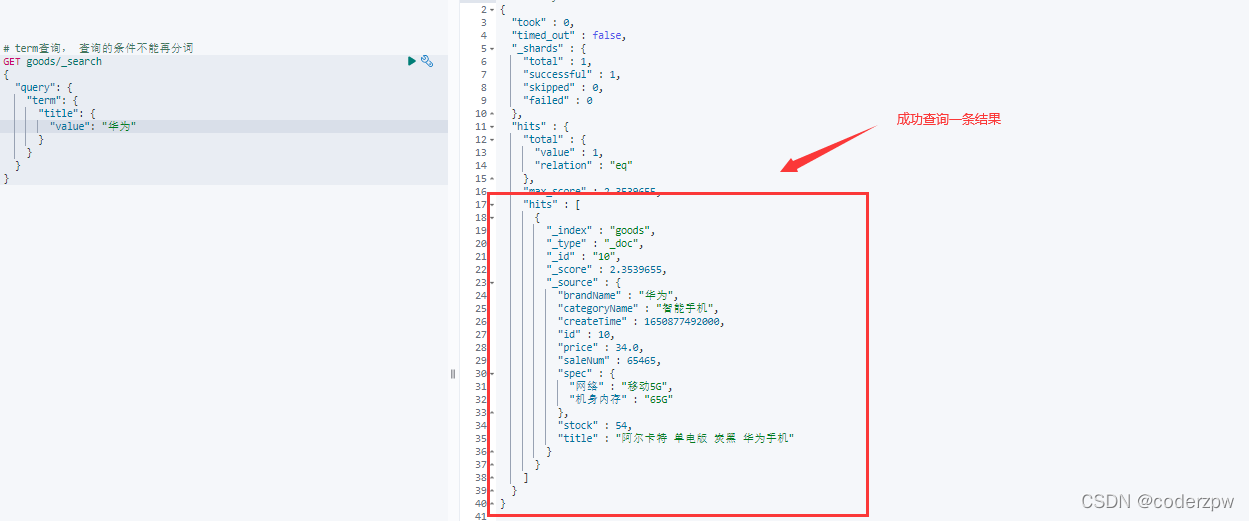Collapse the root object on line 2

point(491,9)
